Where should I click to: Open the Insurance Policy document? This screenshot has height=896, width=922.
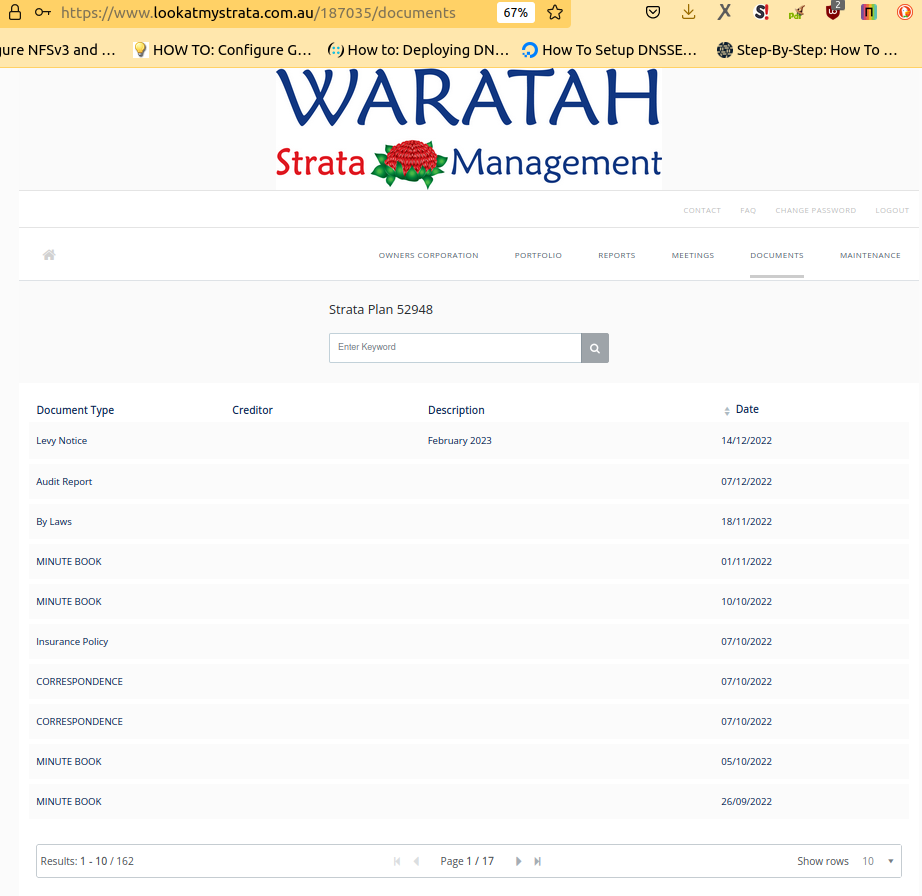click(72, 641)
